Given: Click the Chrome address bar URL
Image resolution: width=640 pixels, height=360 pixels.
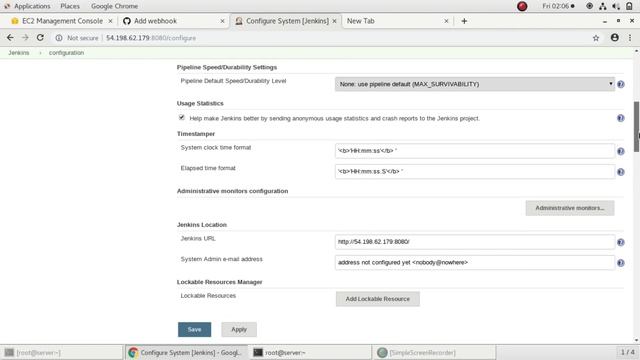Looking at the screenshot, I should pos(151,38).
